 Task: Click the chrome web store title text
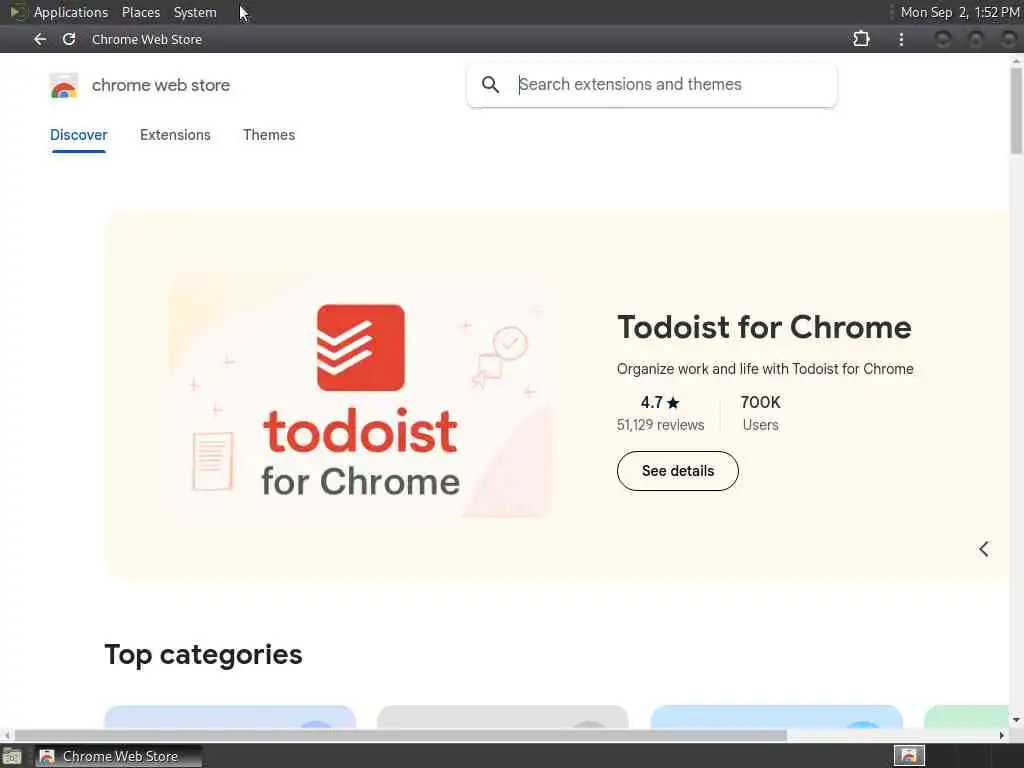point(161,85)
